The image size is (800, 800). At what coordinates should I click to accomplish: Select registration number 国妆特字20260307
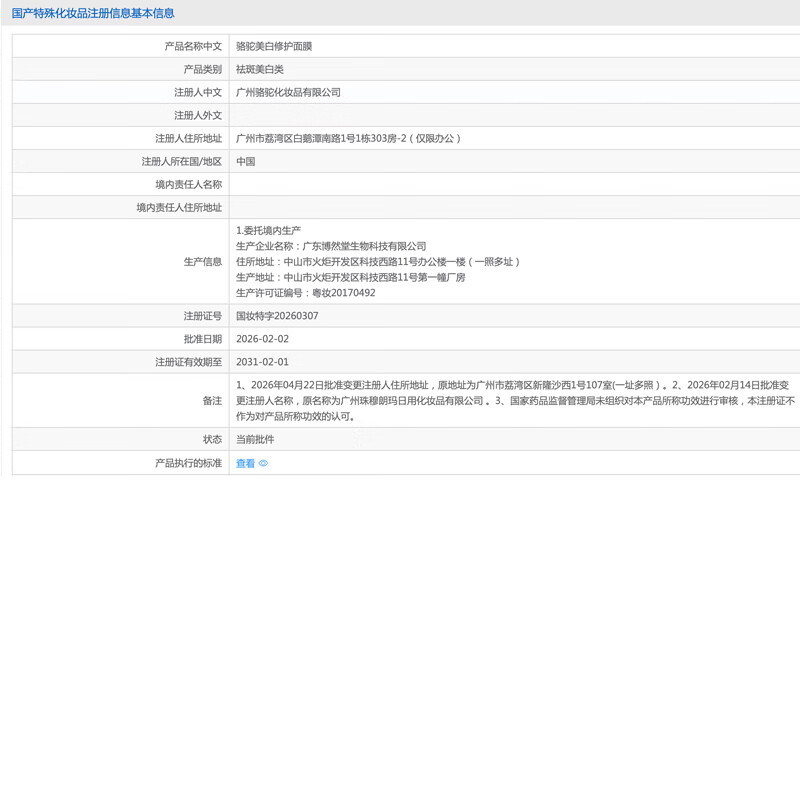[277, 316]
